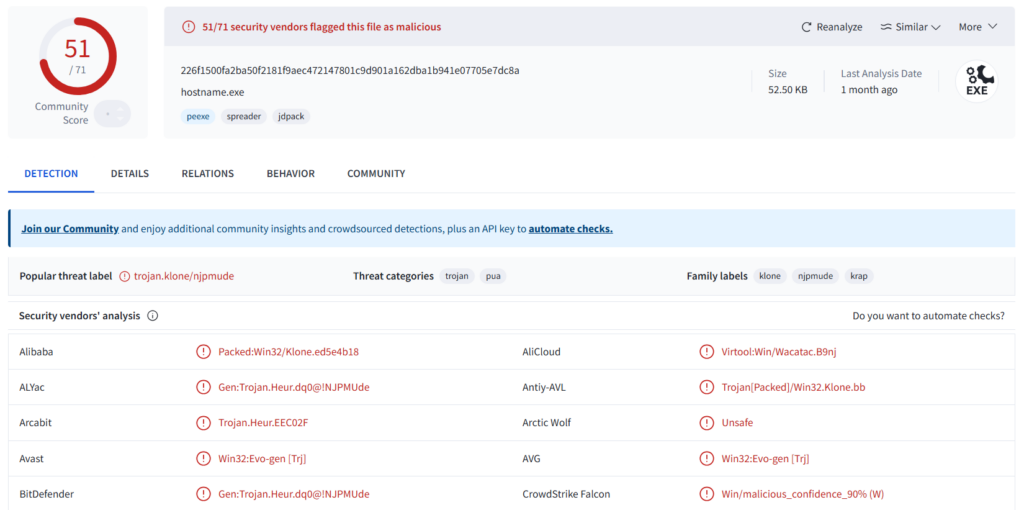
Task: Open the automate checks link in banner
Action: click(x=570, y=229)
